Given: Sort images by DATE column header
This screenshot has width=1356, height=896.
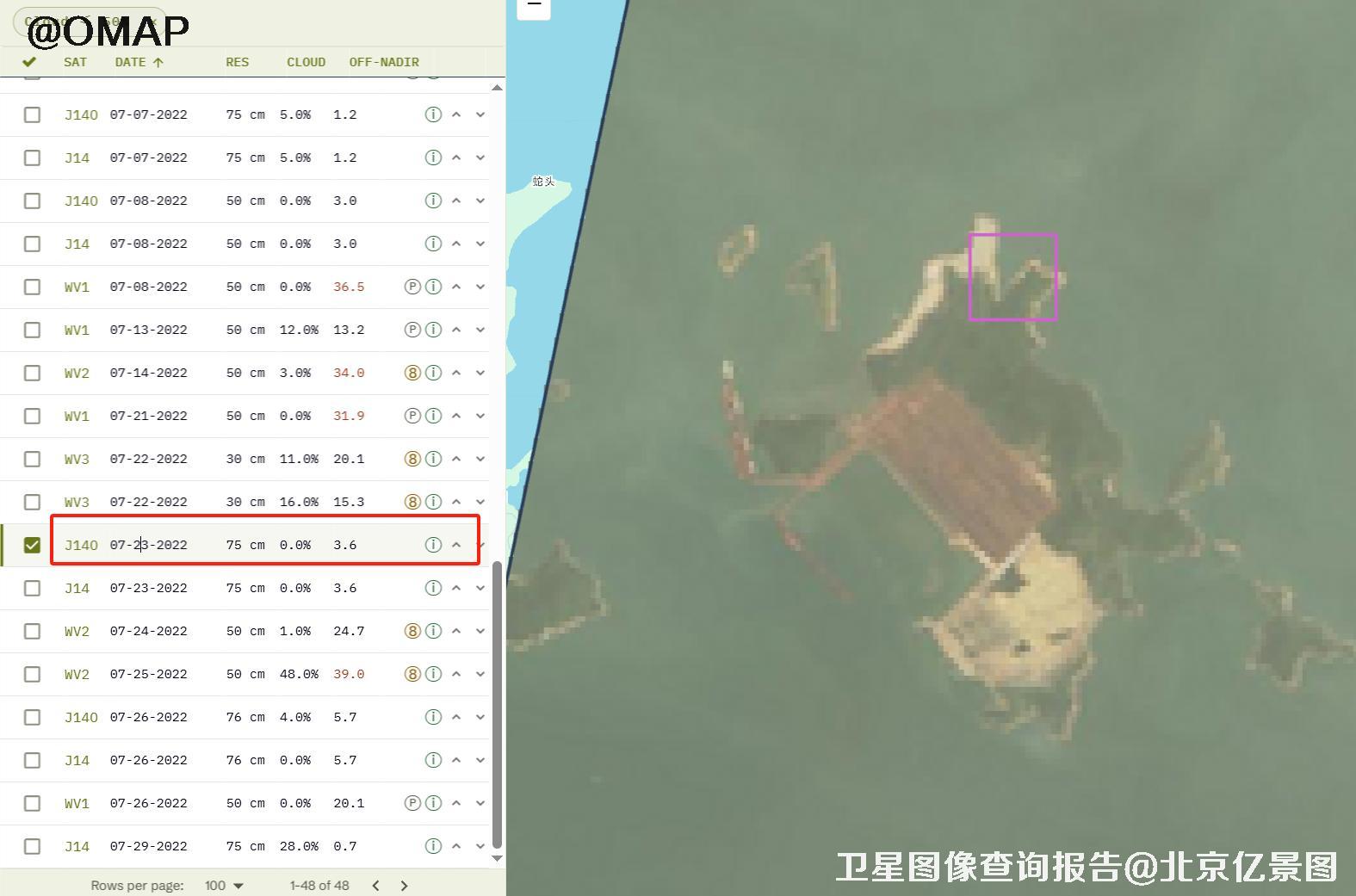Looking at the screenshot, I should coord(139,62).
